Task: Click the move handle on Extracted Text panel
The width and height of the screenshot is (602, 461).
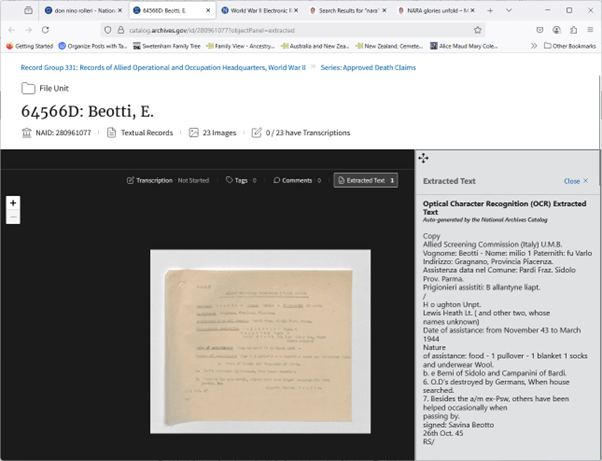Action: tap(423, 158)
